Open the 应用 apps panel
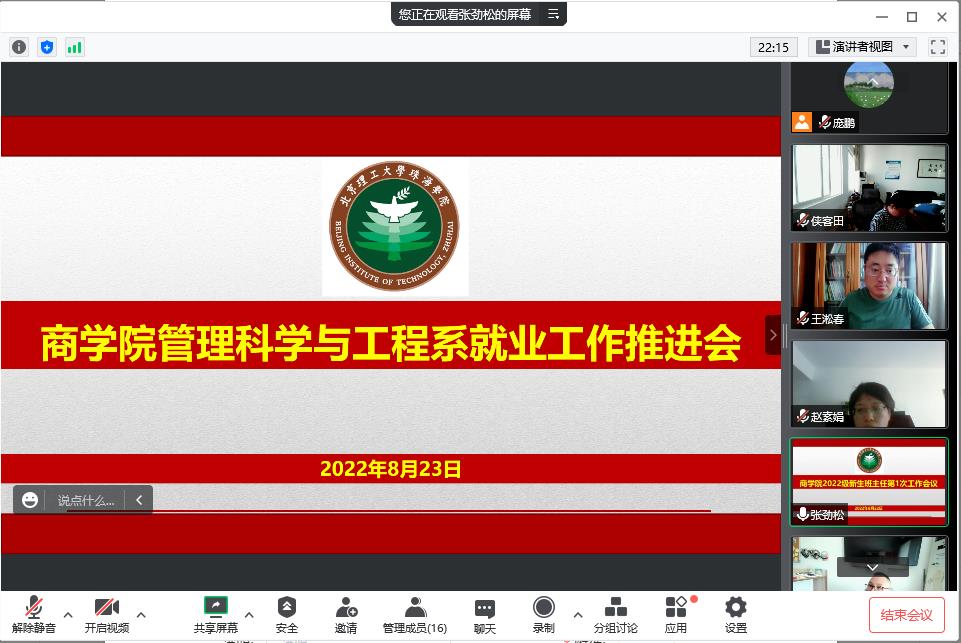 click(x=676, y=615)
